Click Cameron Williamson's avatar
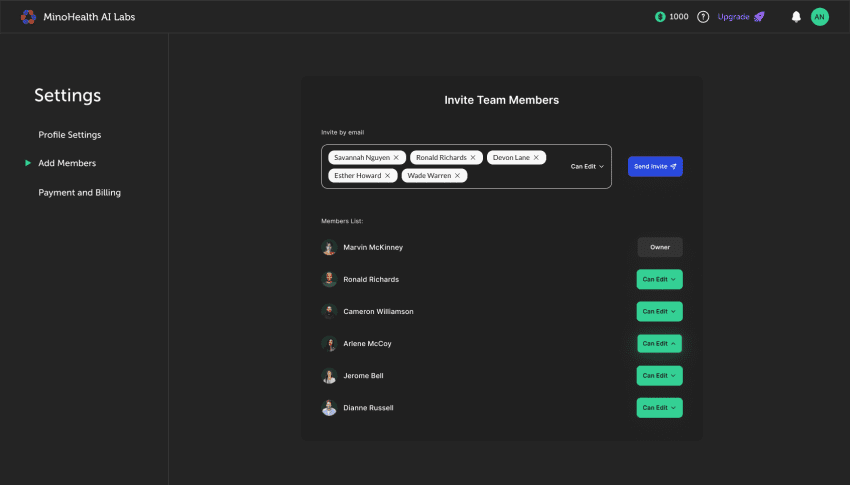This screenshot has width=850, height=485. click(329, 311)
